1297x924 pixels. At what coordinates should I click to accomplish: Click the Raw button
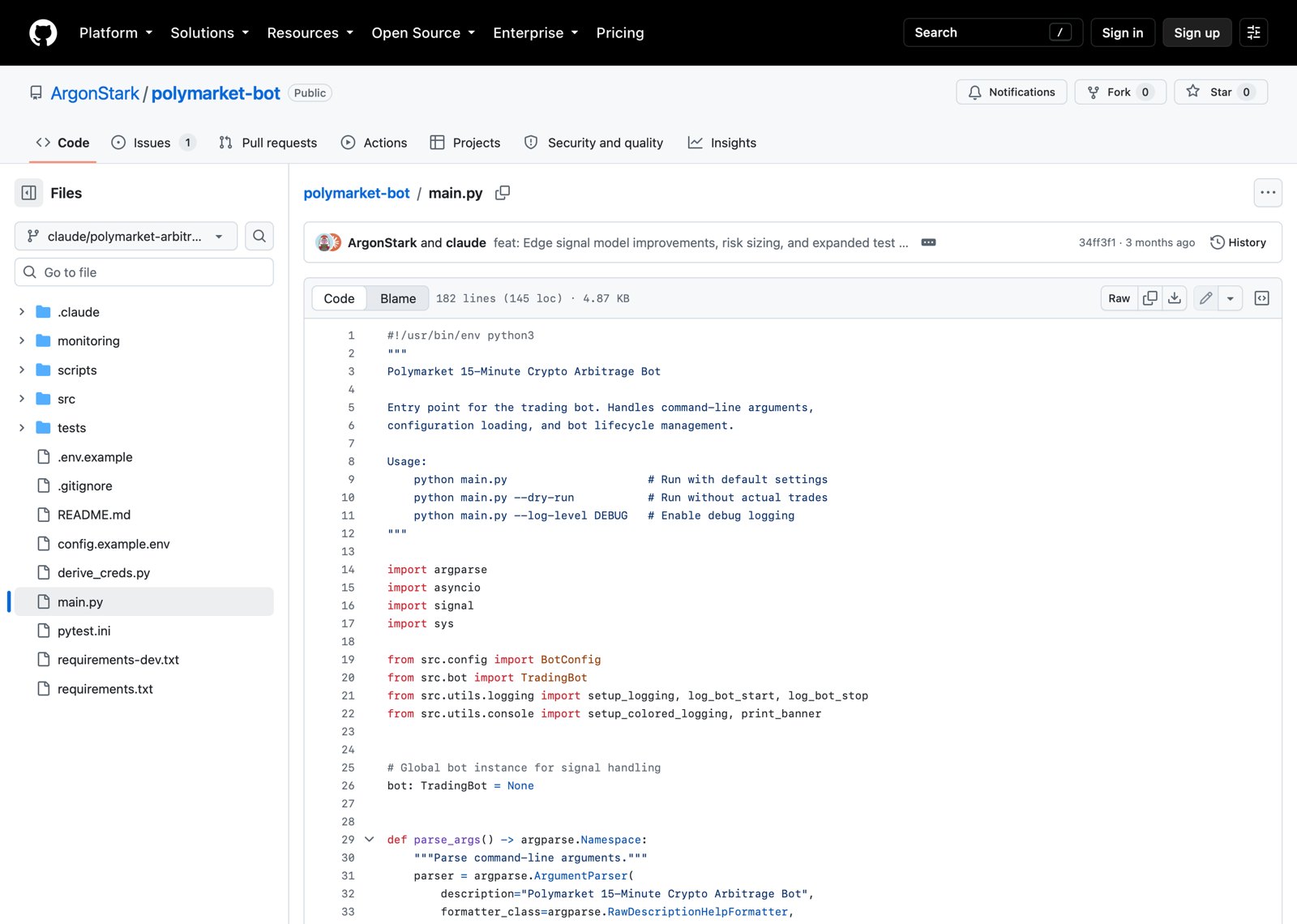click(x=1119, y=298)
